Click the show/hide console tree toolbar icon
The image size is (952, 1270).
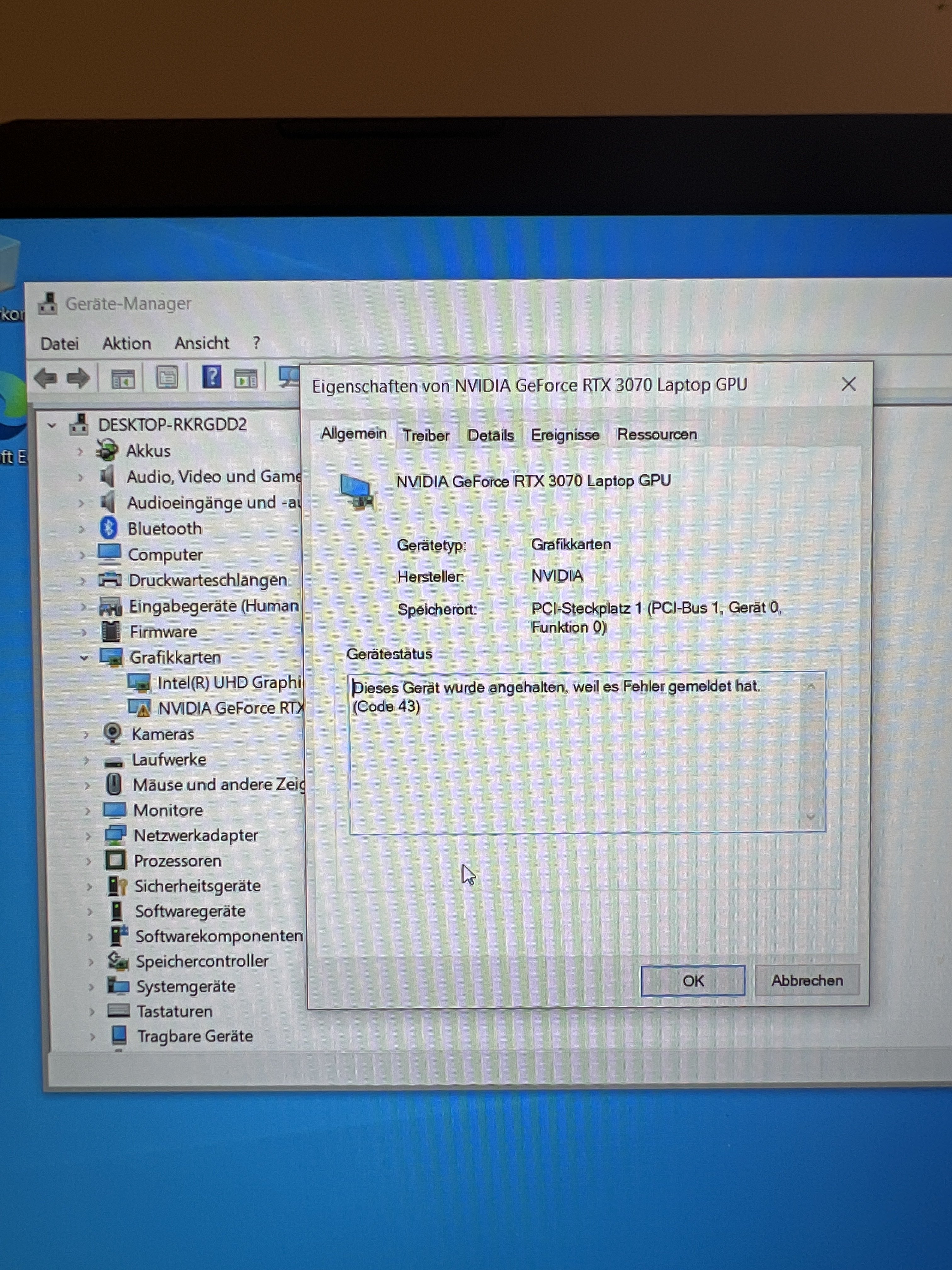[123, 378]
